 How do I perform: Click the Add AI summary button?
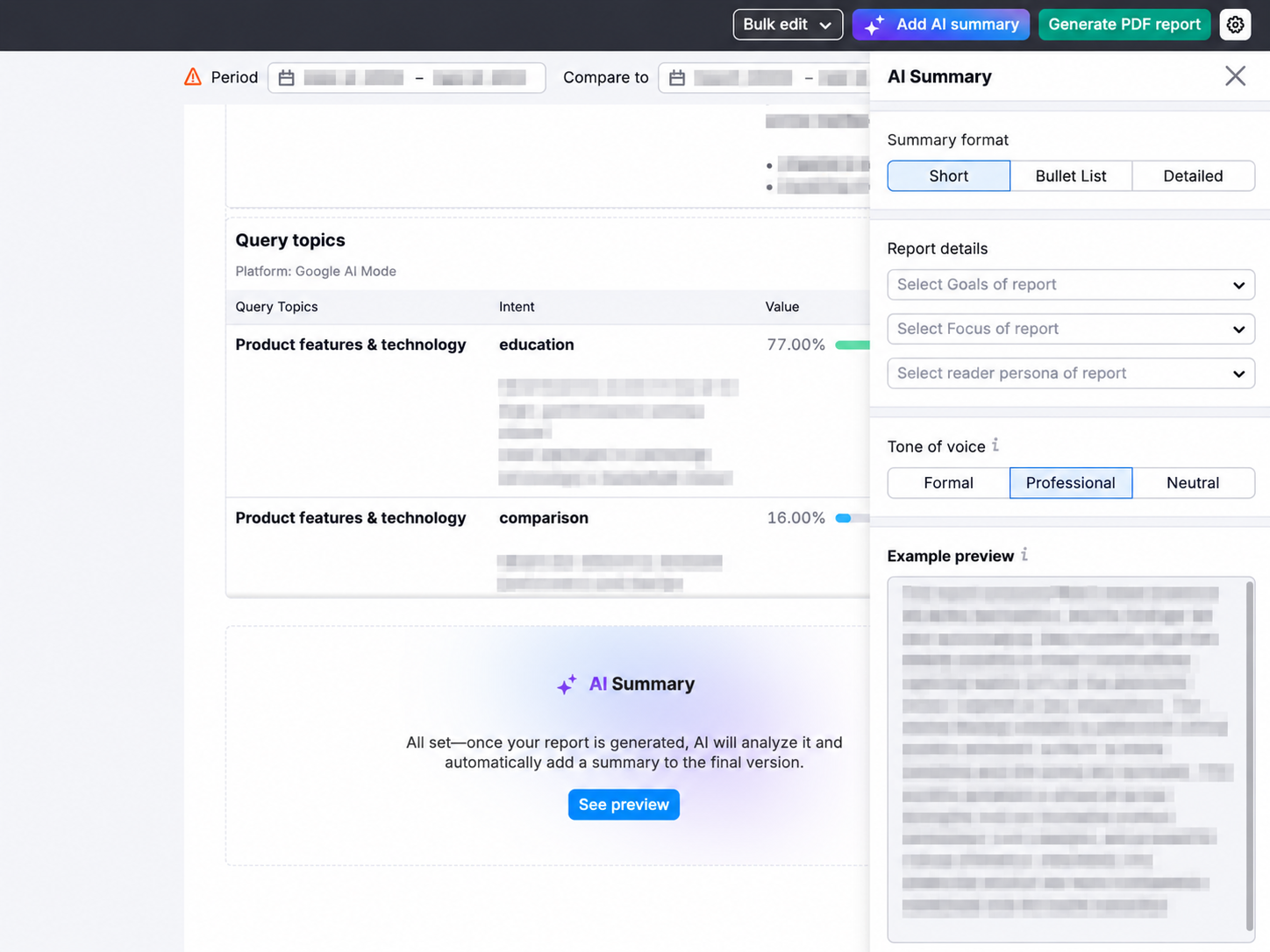pyautogui.click(x=941, y=25)
